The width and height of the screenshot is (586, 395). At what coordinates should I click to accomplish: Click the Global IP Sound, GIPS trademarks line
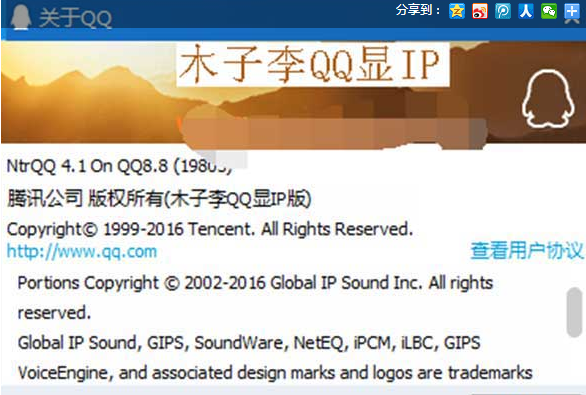[249, 343]
